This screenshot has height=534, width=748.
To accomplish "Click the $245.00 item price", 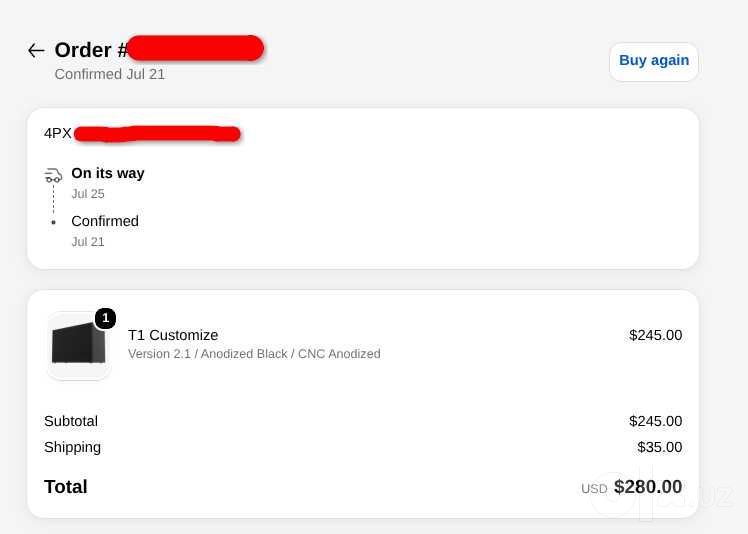I will tap(655, 335).
